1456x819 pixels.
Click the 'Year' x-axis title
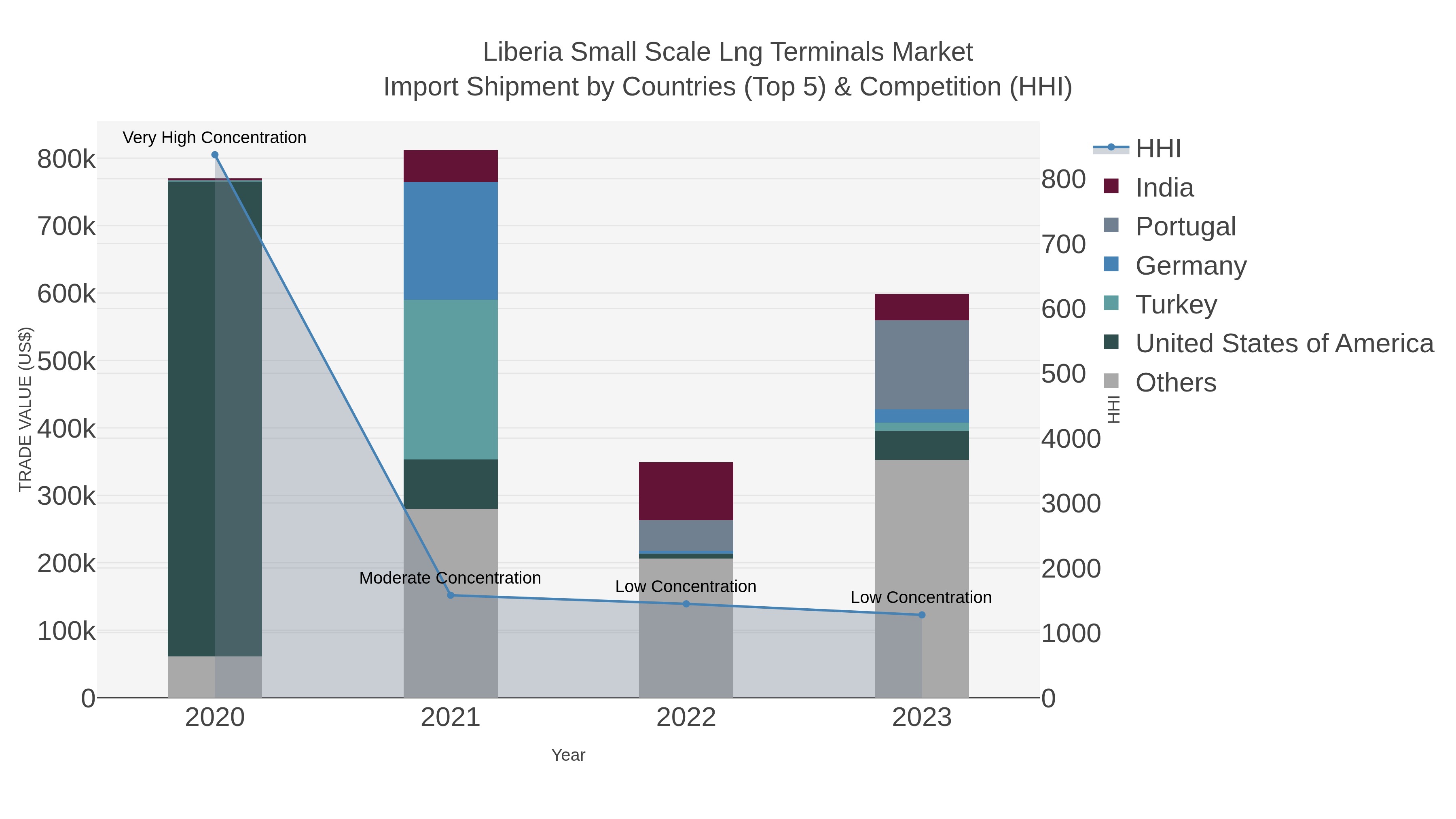coord(568,755)
